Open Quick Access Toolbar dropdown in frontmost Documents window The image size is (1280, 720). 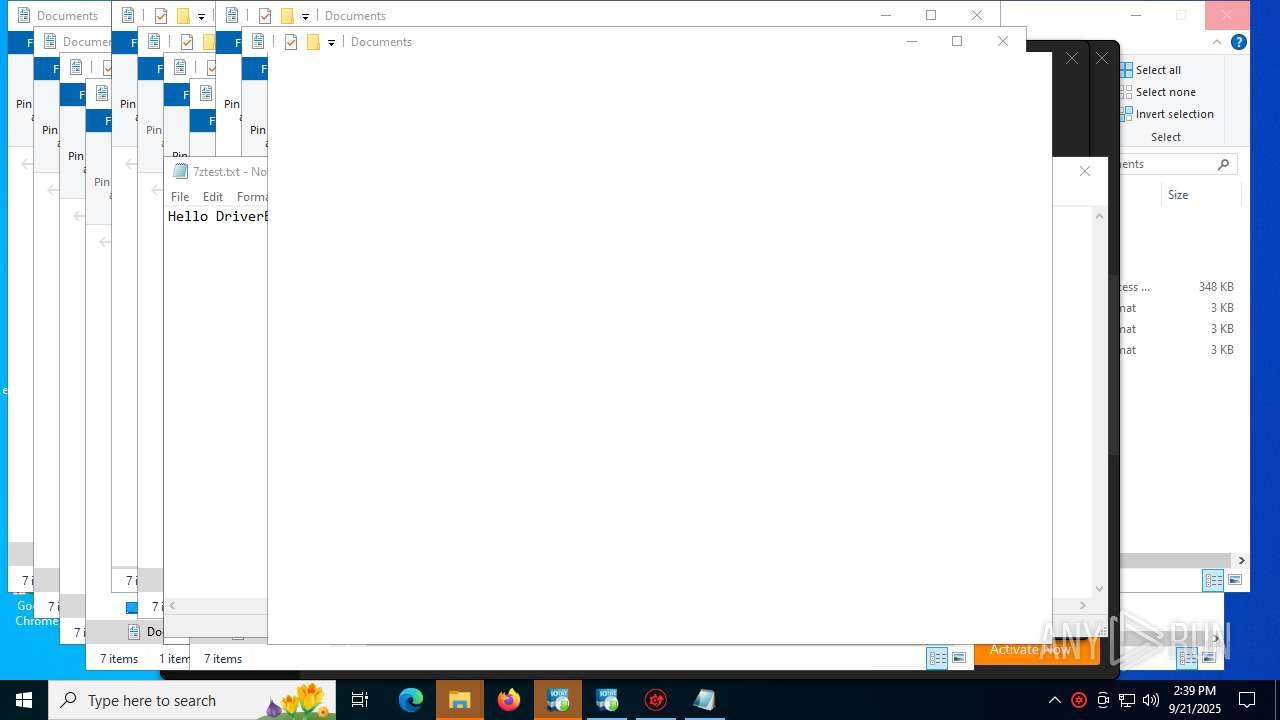tap(331, 43)
